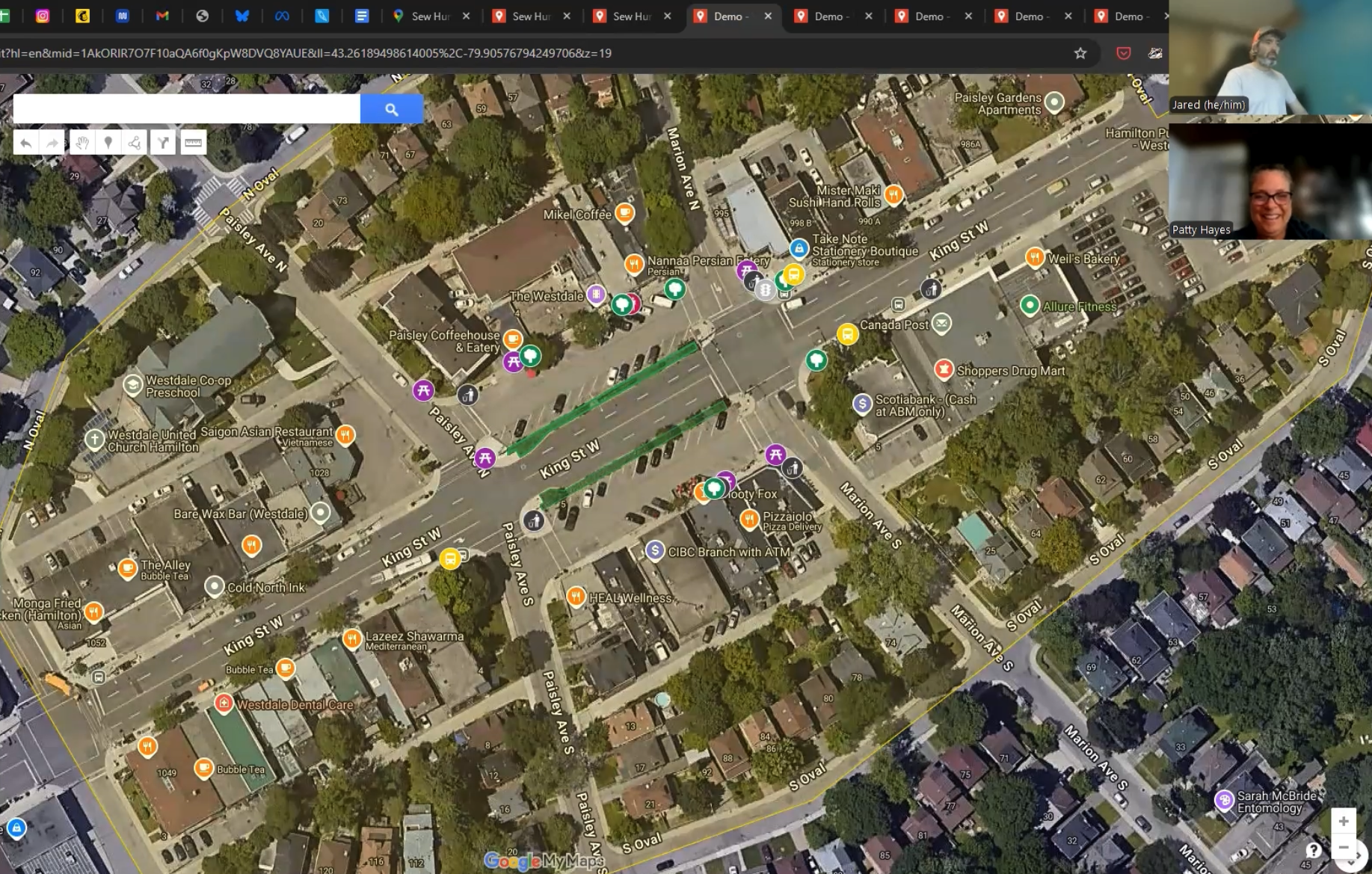Click The Alley Bubble Tea marker
Viewport: 1372px width, 874px height.
128,569
